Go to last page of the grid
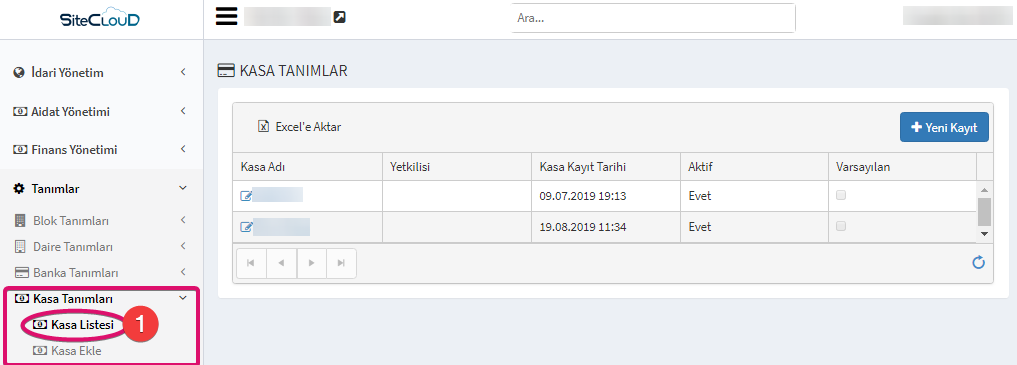 [x=341, y=263]
